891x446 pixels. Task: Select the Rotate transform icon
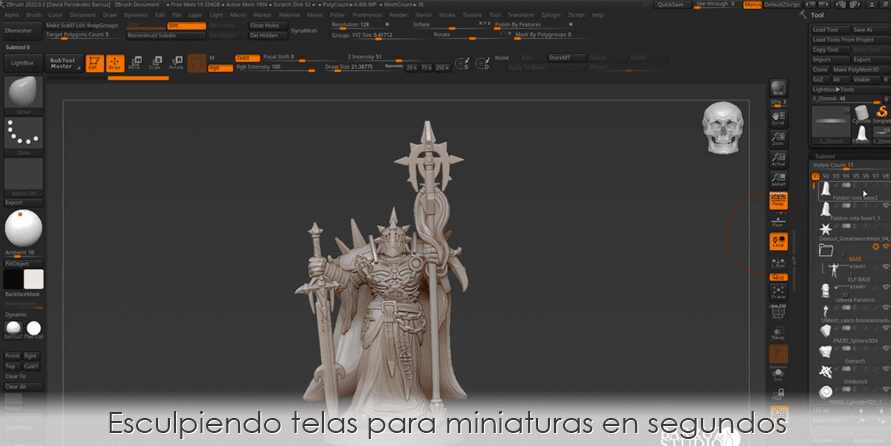(x=176, y=63)
